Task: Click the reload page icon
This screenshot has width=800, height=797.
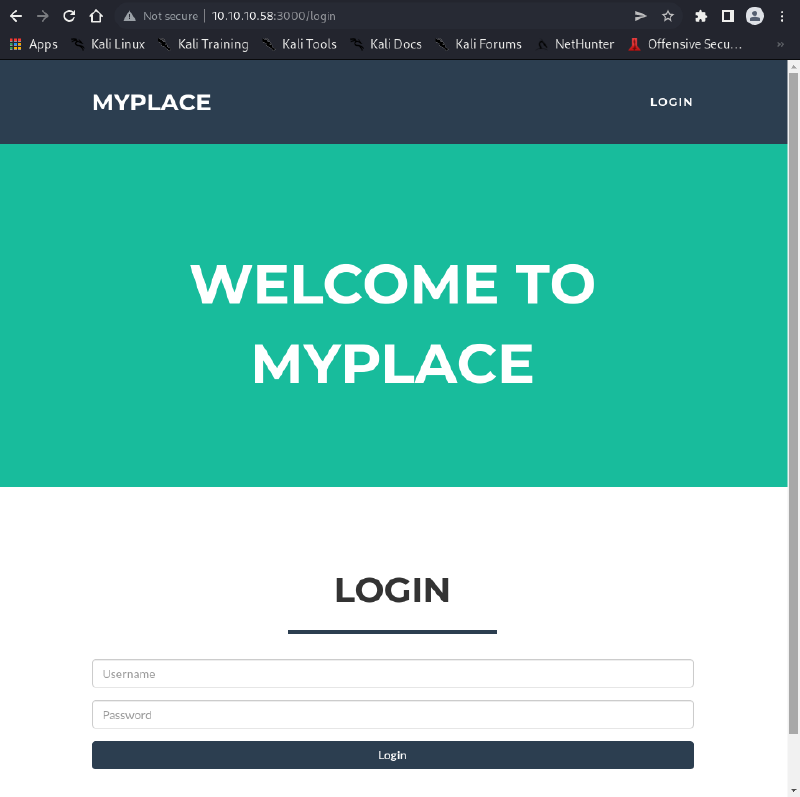Action: coord(68,15)
